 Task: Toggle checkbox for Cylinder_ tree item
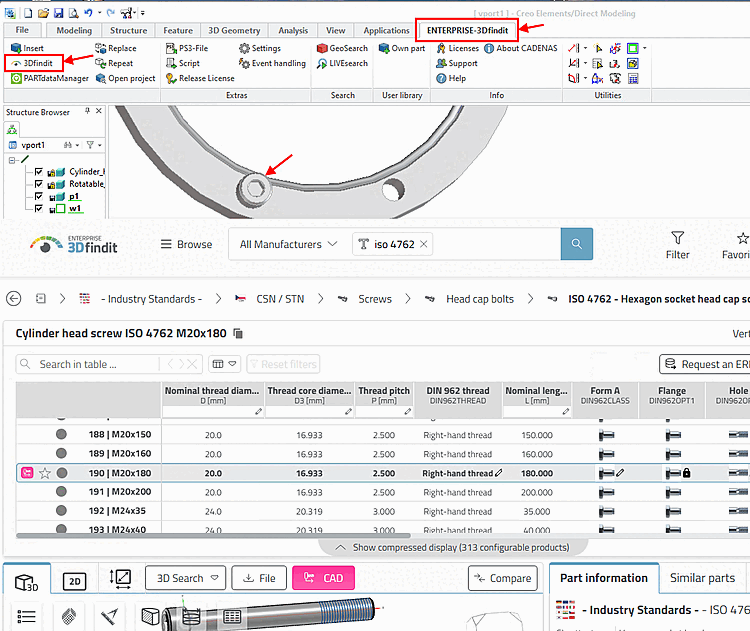pos(39,172)
